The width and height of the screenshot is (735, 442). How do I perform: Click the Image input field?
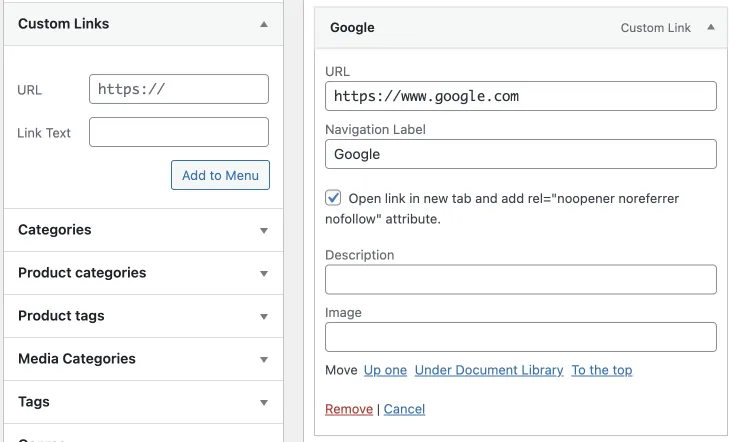[521, 337]
